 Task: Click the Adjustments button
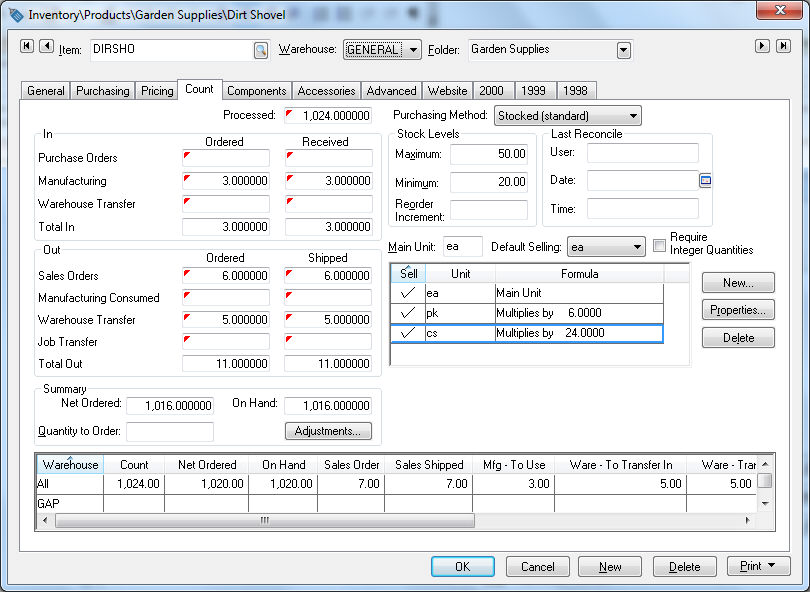[328, 431]
